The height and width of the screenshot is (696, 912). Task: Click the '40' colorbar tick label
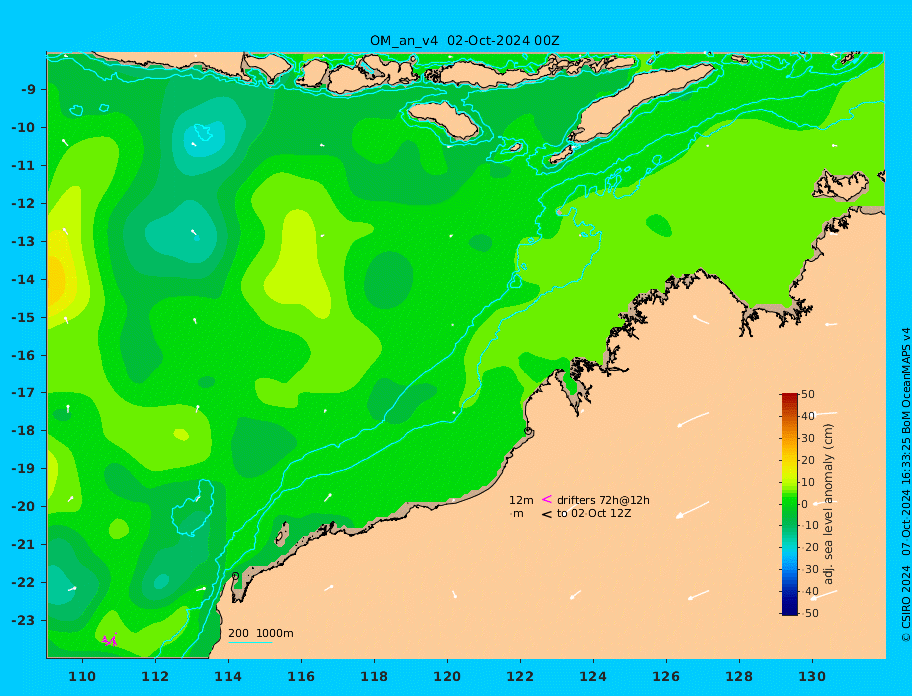pyautogui.click(x=808, y=416)
